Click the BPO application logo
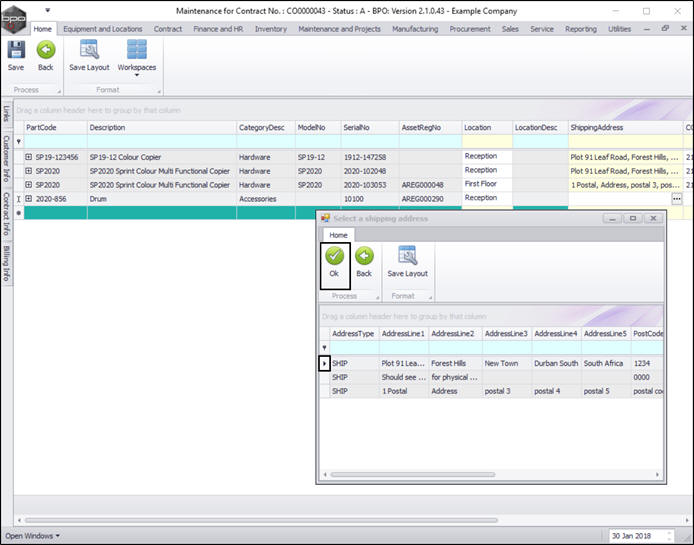This screenshot has height=545, width=694. 14,19
